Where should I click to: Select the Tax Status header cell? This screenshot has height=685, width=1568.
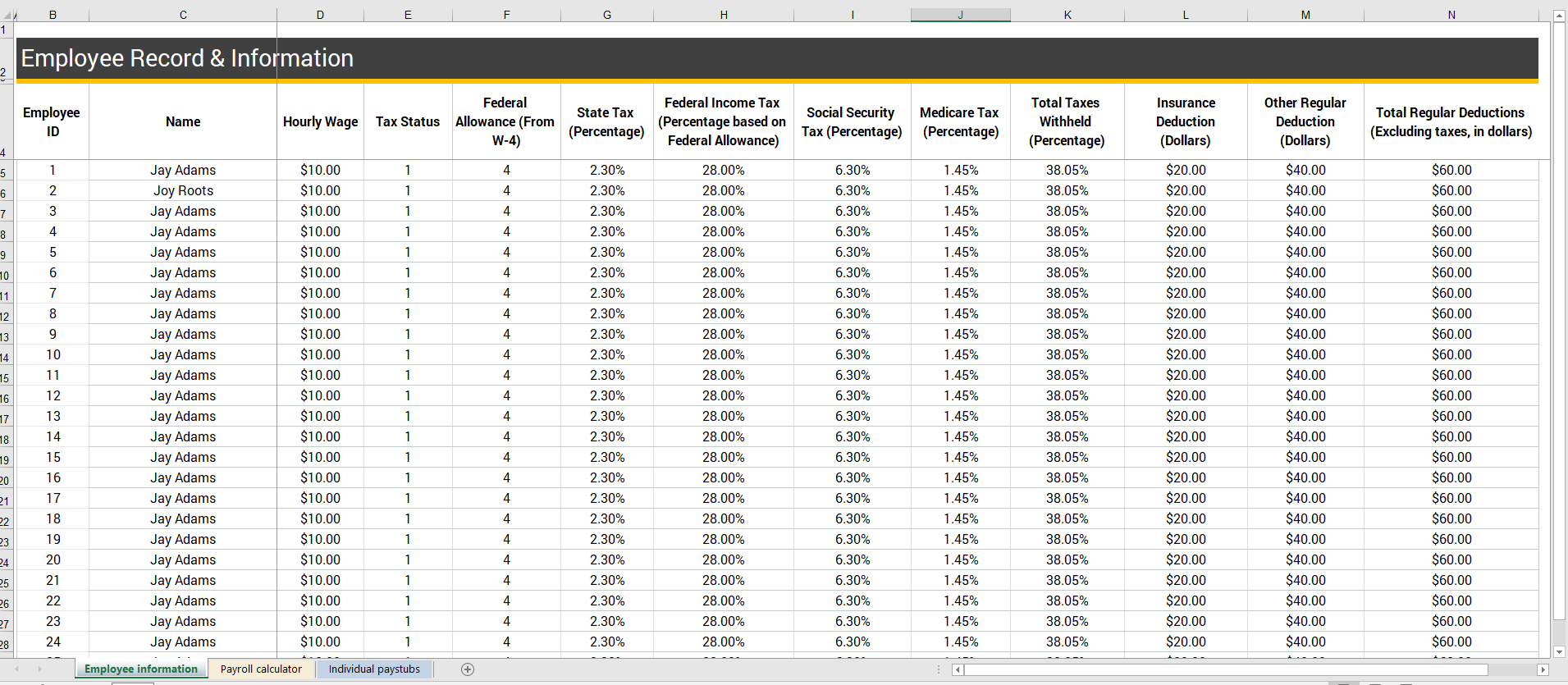[x=408, y=122]
